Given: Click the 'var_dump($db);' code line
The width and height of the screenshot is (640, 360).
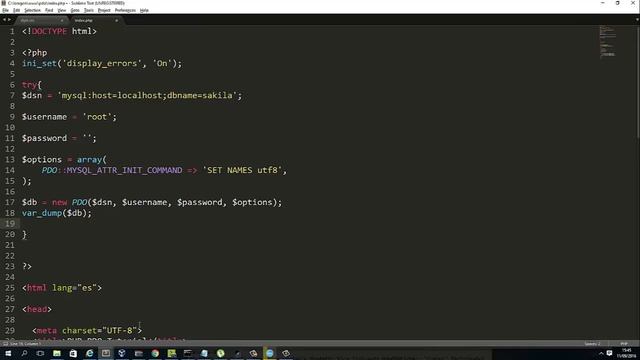Looking at the screenshot, I should point(57,213).
